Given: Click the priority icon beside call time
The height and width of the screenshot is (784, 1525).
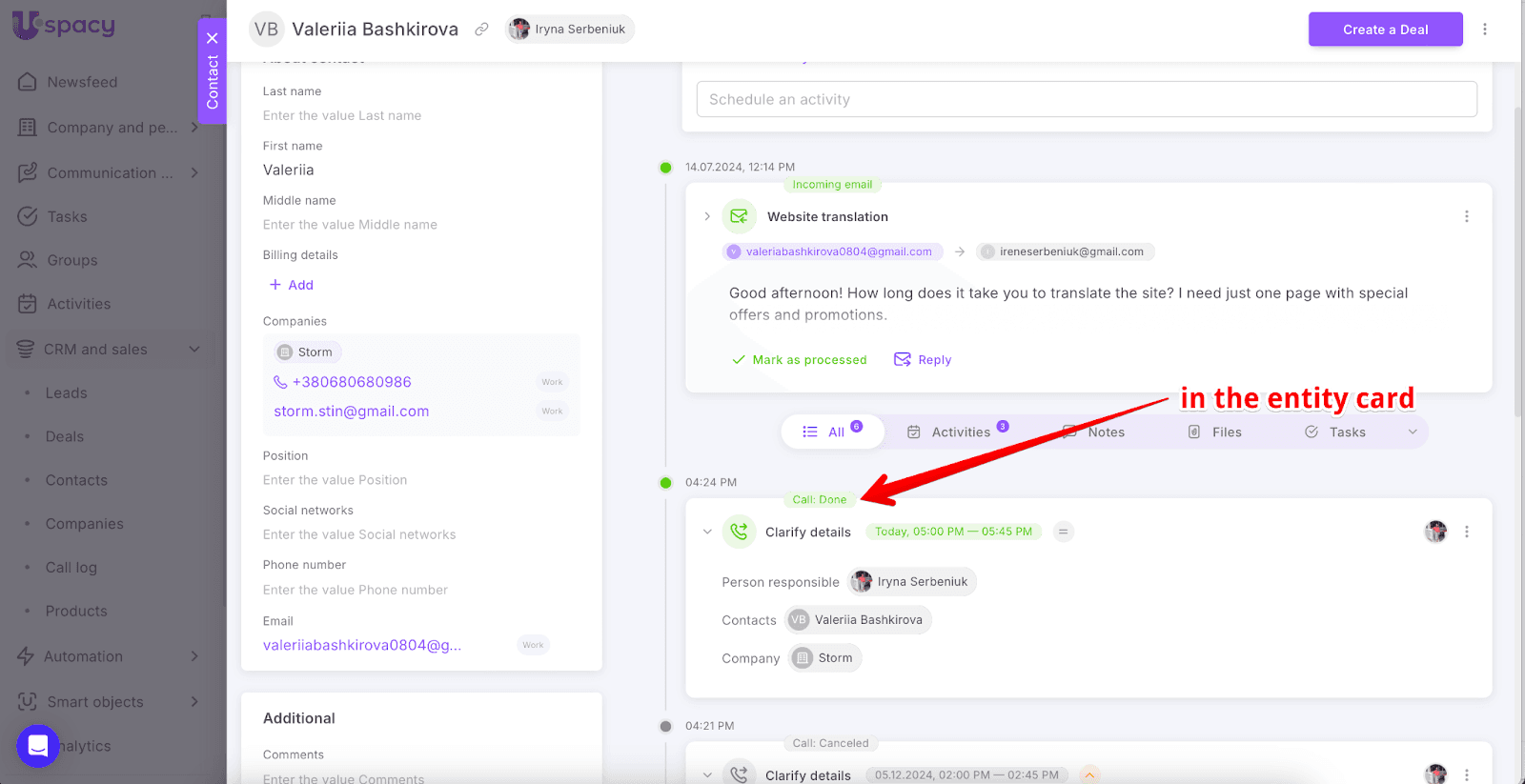Looking at the screenshot, I should (1063, 532).
